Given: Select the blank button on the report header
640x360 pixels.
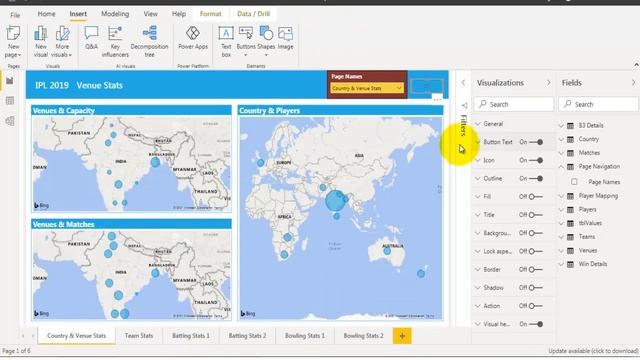Looking at the screenshot, I should (427, 86).
